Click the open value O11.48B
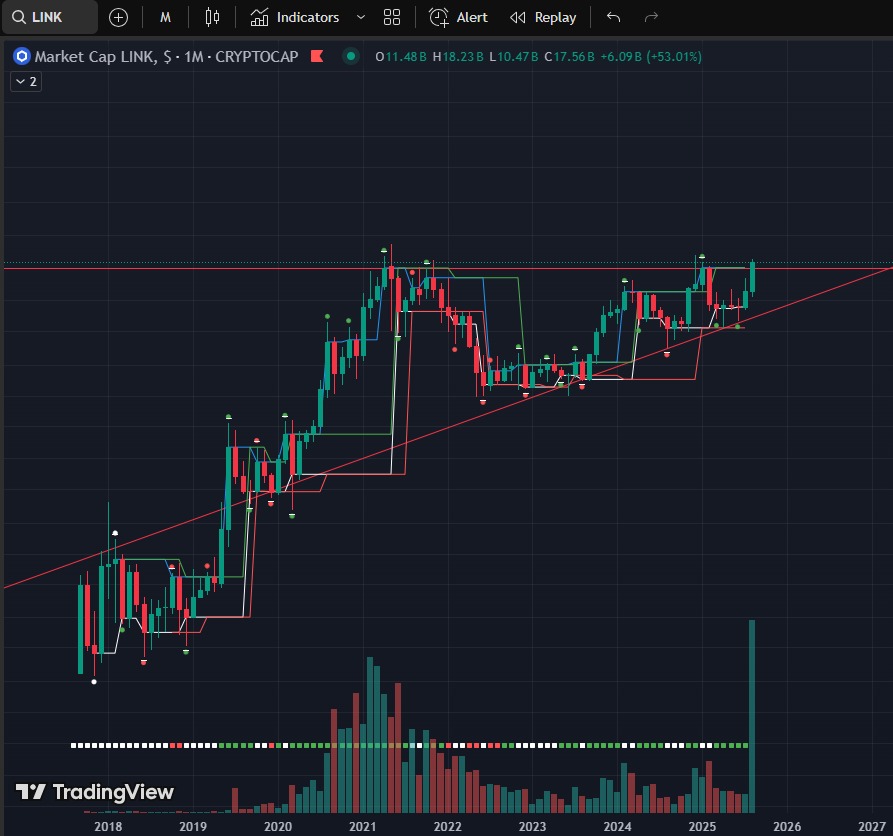Image resolution: width=893 pixels, height=836 pixels. point(400,56)
